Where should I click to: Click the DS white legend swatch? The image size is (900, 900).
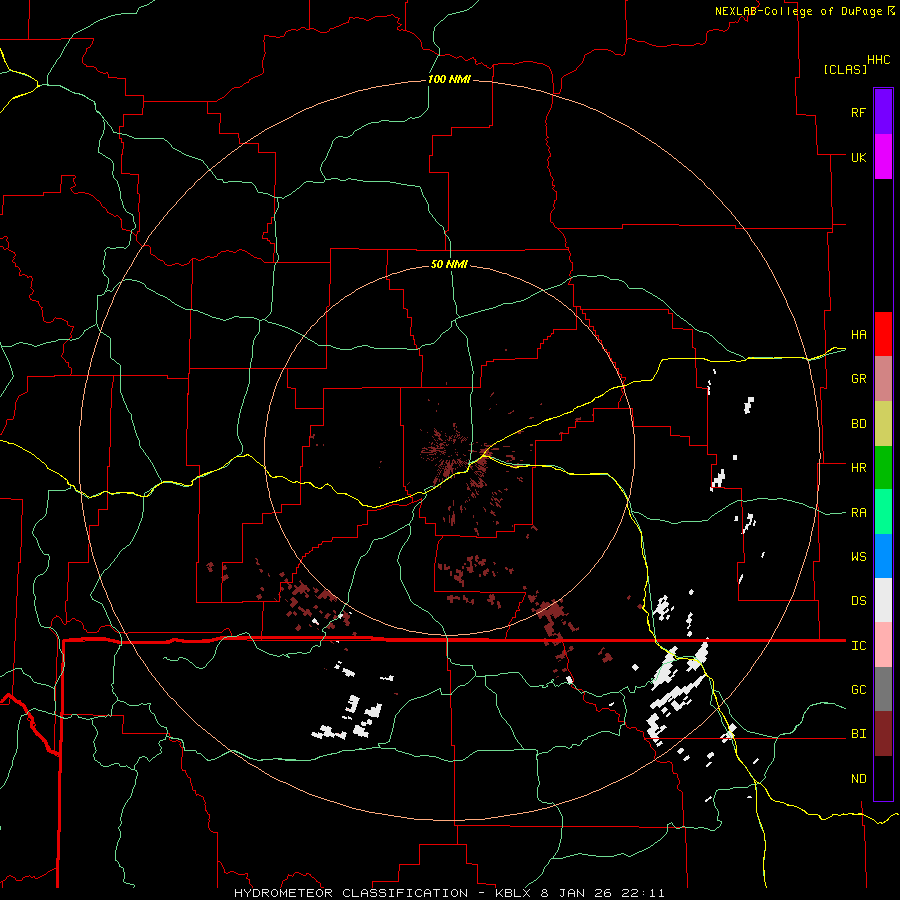coord(883,600)
